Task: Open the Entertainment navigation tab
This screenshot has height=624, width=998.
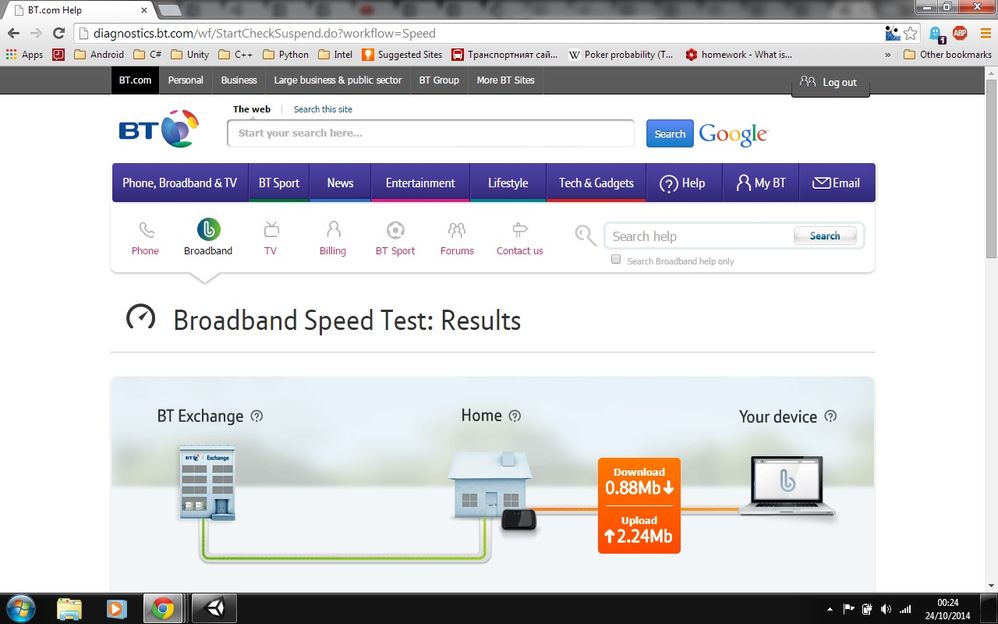Action: tap(420, 183)
